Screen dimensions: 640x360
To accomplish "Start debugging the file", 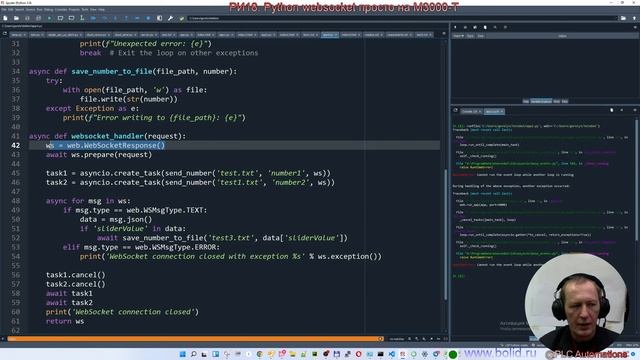I will (93, 18).
